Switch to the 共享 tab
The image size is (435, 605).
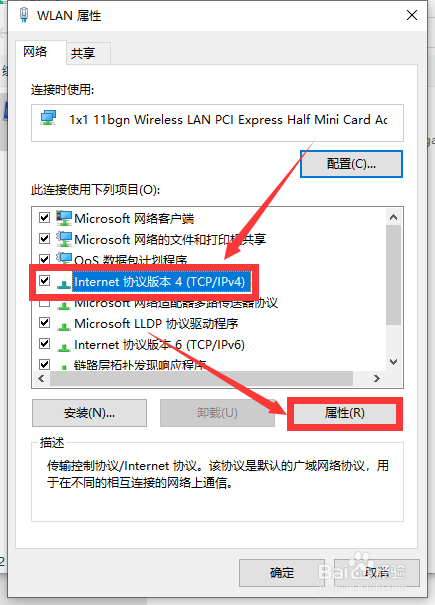tap(83, 53)
